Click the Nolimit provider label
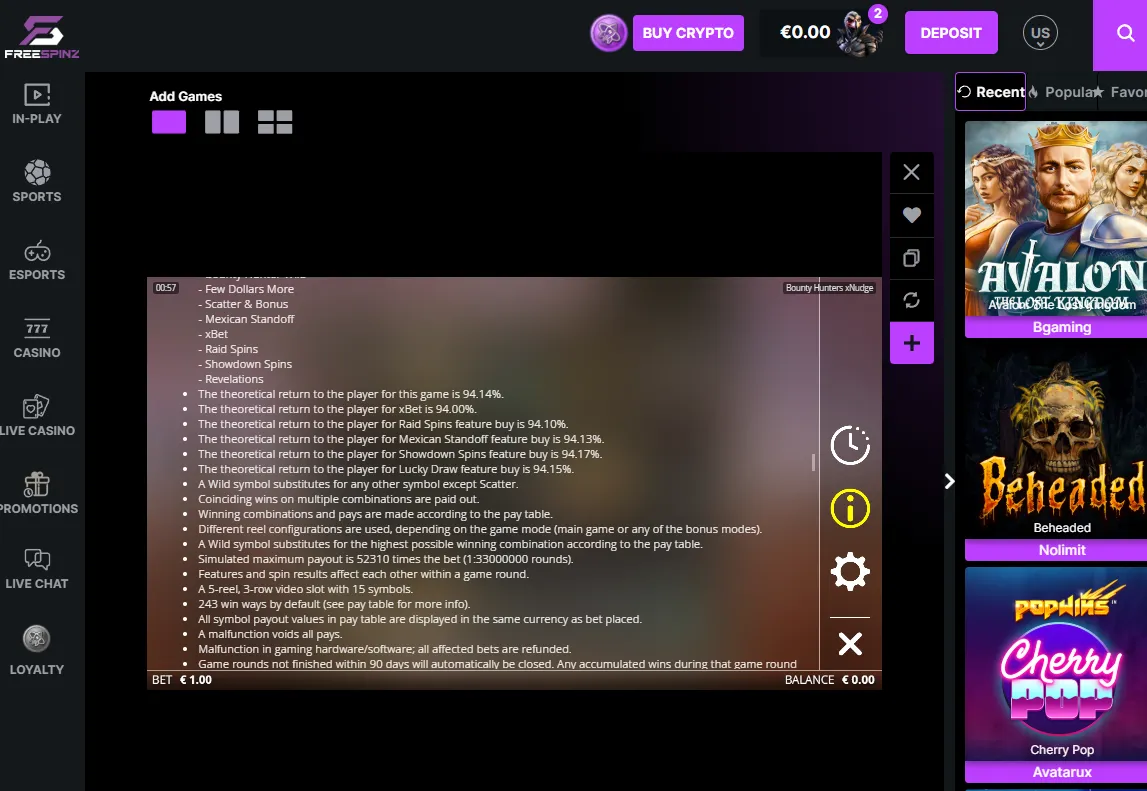This screenshot has height=791, width=1147. point(1061,550)
